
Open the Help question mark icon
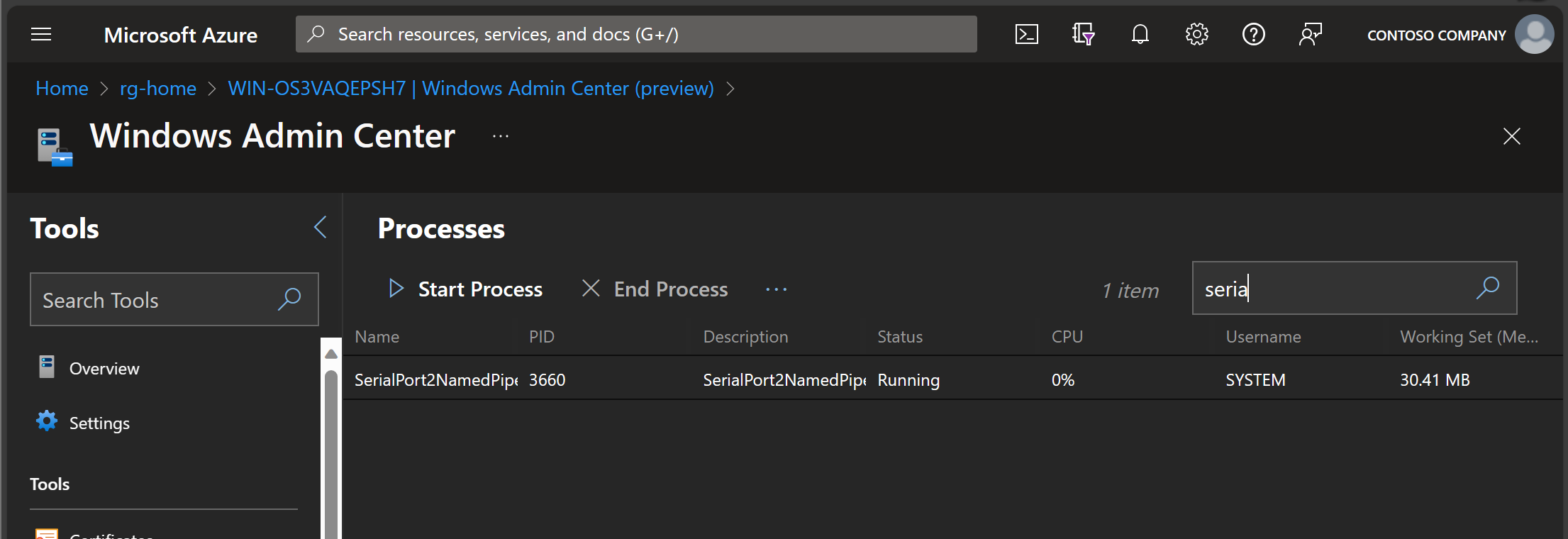tap(1253, 34)
